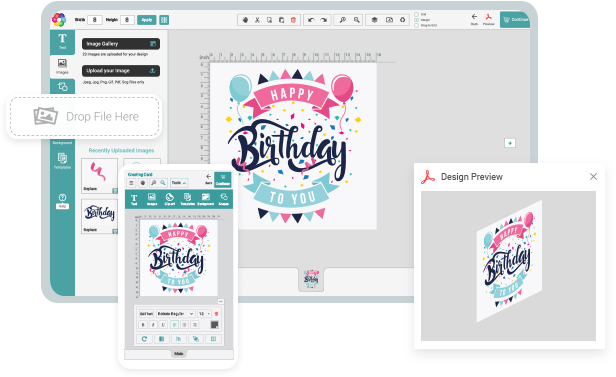Copy the selected element in toolbar
Viewport: 616px width, 377px height.
pyautogui.click(x=270, y=20)
